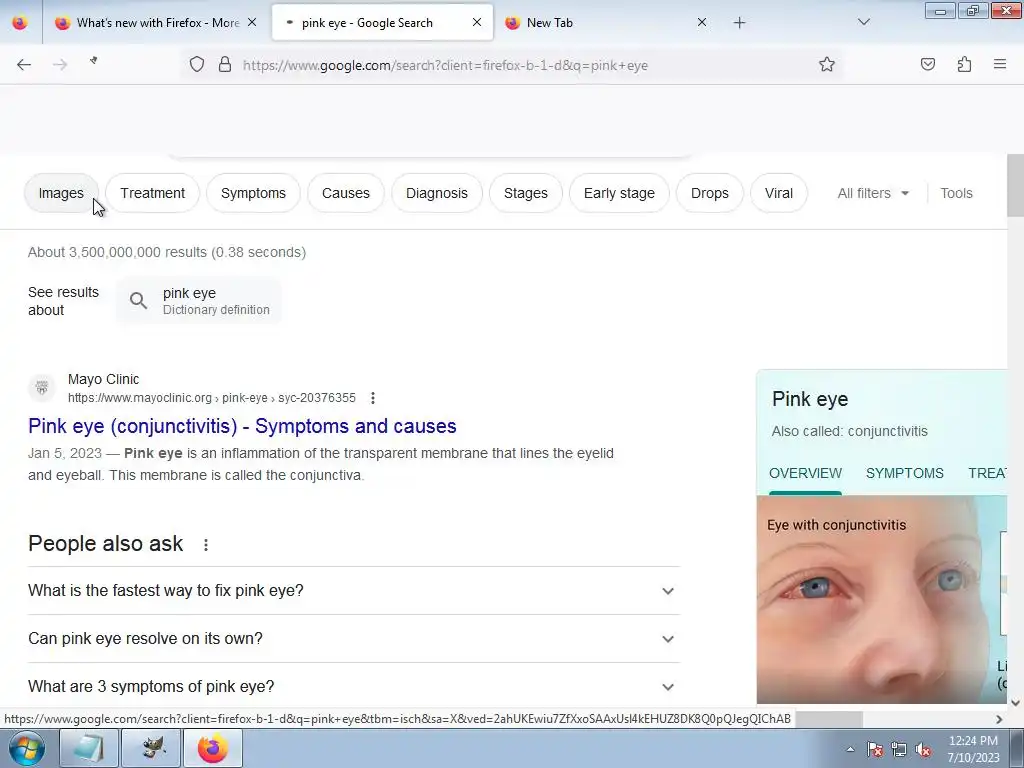Go back to the previous page
1024x768 pixels.
coord(24,64)
